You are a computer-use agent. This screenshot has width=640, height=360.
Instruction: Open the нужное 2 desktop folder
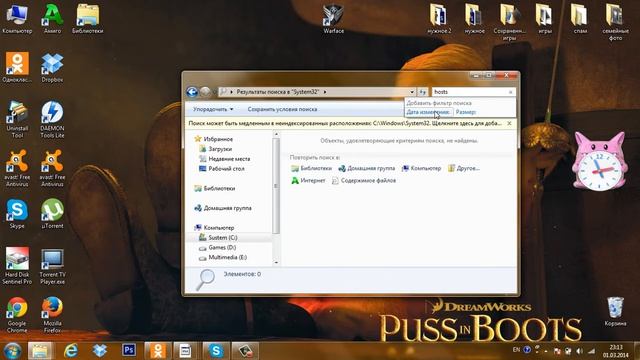pyautogui.click(x=439, y=19)
